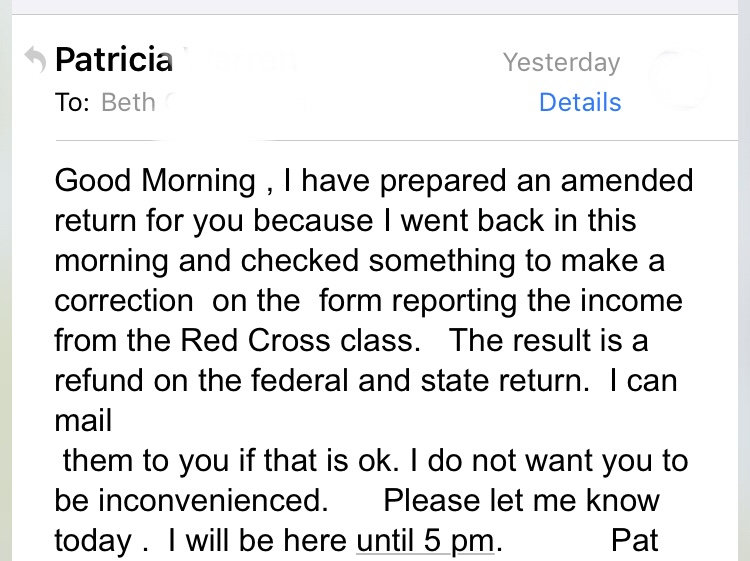
Task: Tap 'Please let me know' text
Action: [x=521, y=500]
